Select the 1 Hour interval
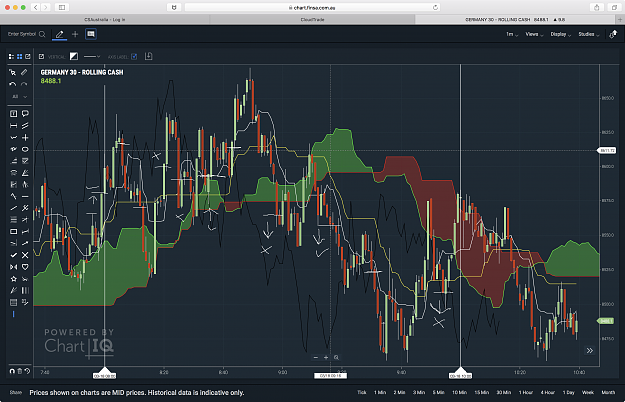The image size is (625, 402). coord(526,392)
